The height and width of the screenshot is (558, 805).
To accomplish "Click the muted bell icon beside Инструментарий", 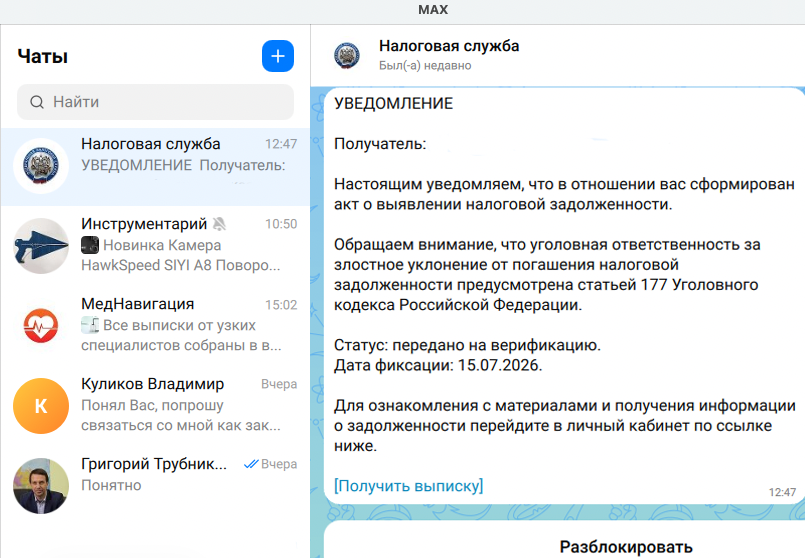I will pos(219,224).
